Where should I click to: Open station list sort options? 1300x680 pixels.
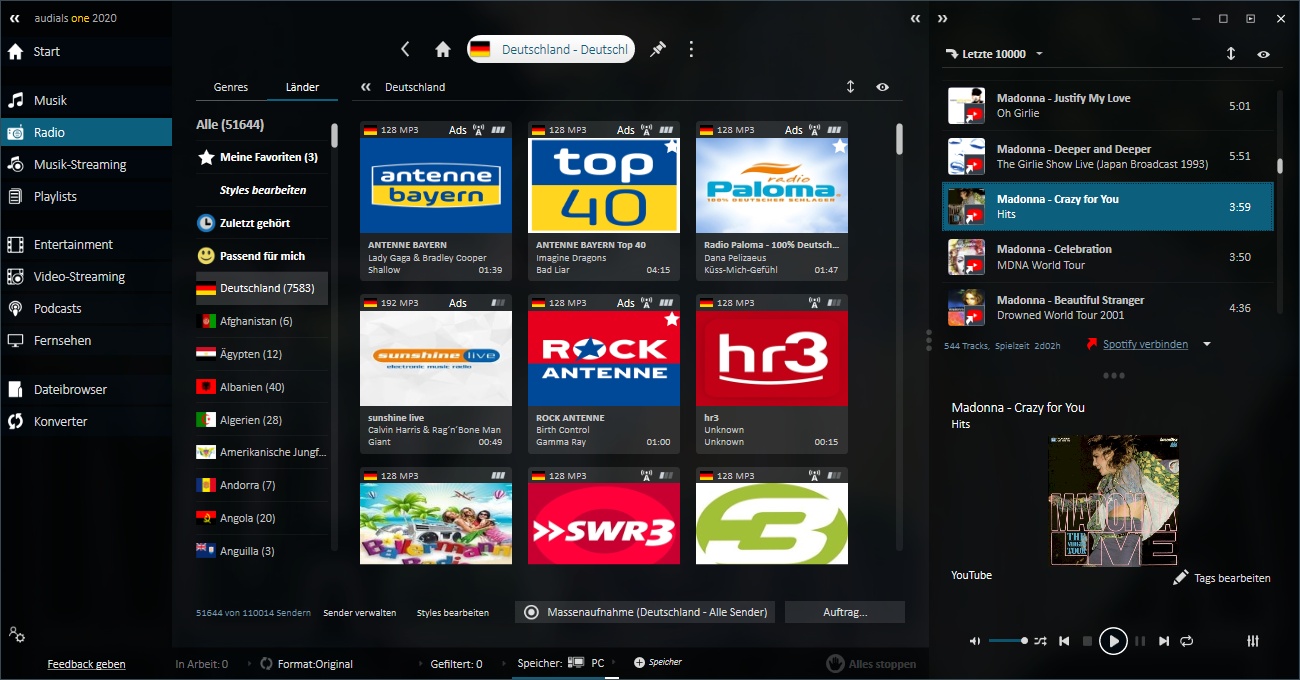click(x=851, y=87)
